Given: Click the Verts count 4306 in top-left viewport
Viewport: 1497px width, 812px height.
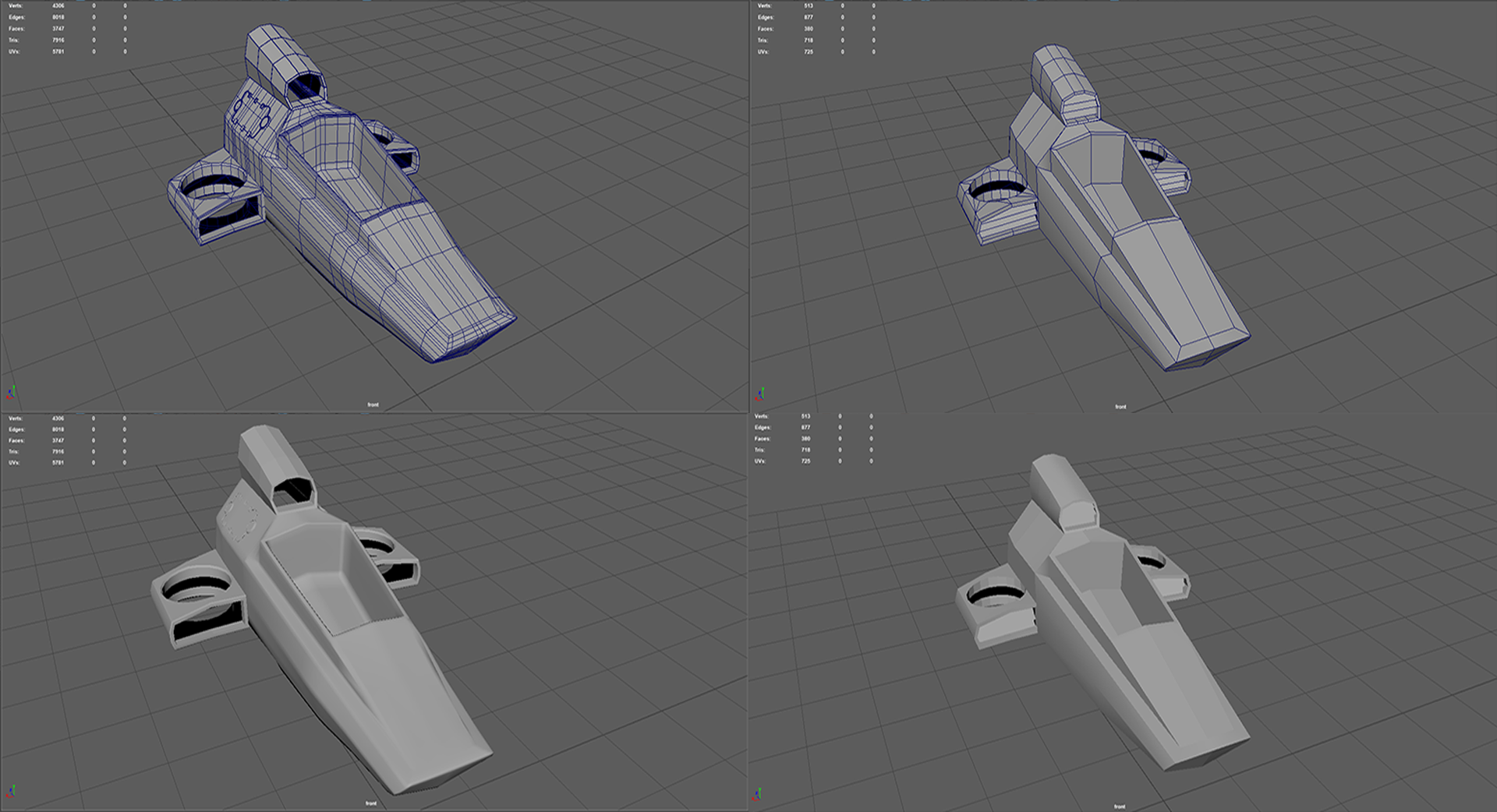Looking at the screenshot, I should [58, 5].
